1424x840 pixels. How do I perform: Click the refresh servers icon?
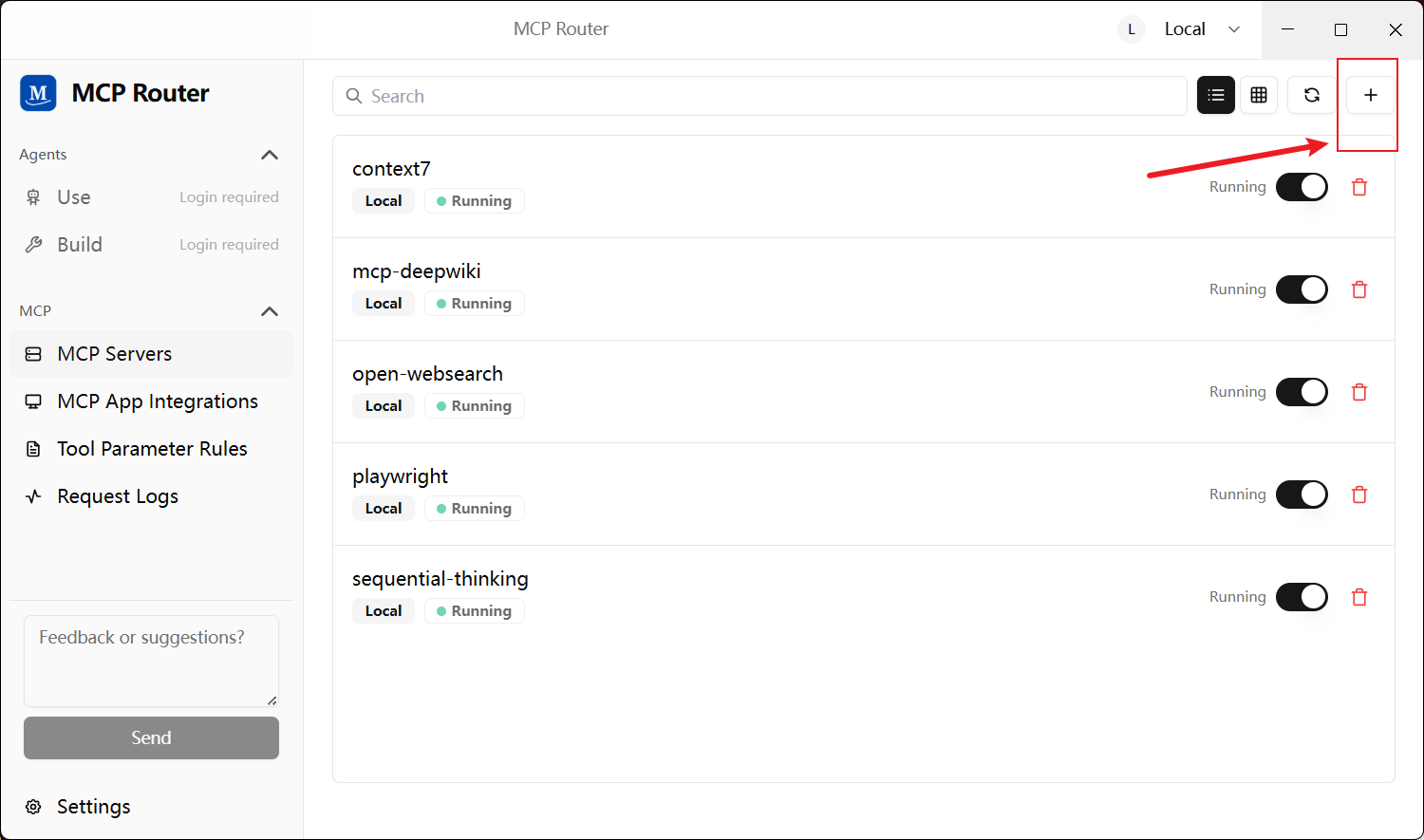(x=1311, y=95)
